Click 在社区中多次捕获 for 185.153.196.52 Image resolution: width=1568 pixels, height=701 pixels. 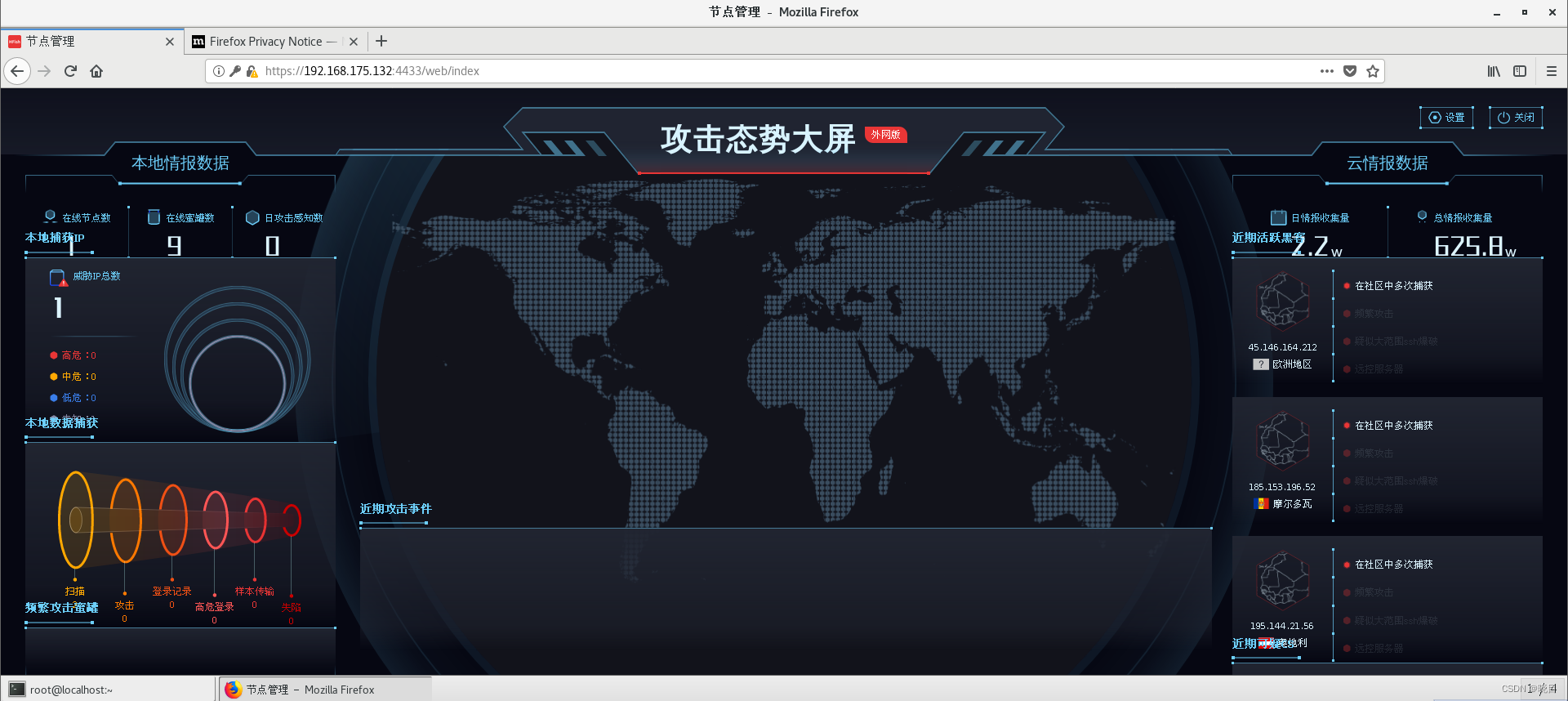[1393, 426]
